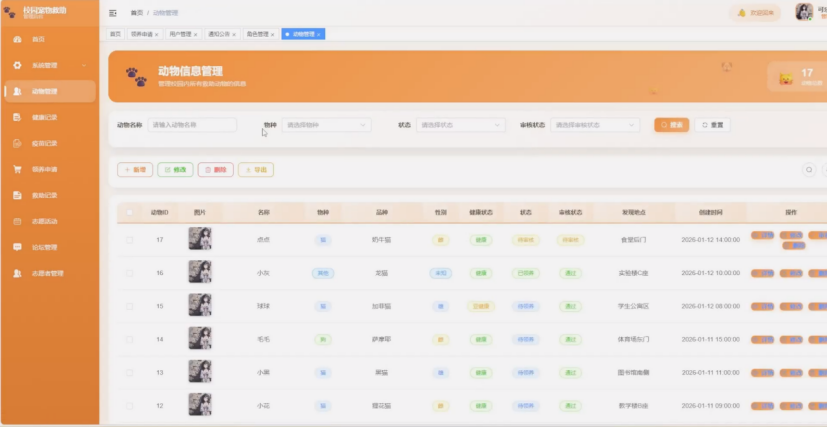827x427 pixels.
Task: Click the 亚健康 tag in 球球 row
Action: [481, 306]
